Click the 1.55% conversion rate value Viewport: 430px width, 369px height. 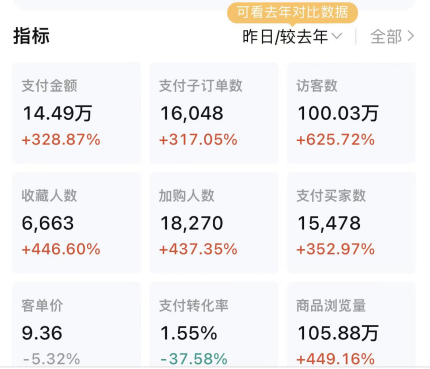tap(189, 333)
